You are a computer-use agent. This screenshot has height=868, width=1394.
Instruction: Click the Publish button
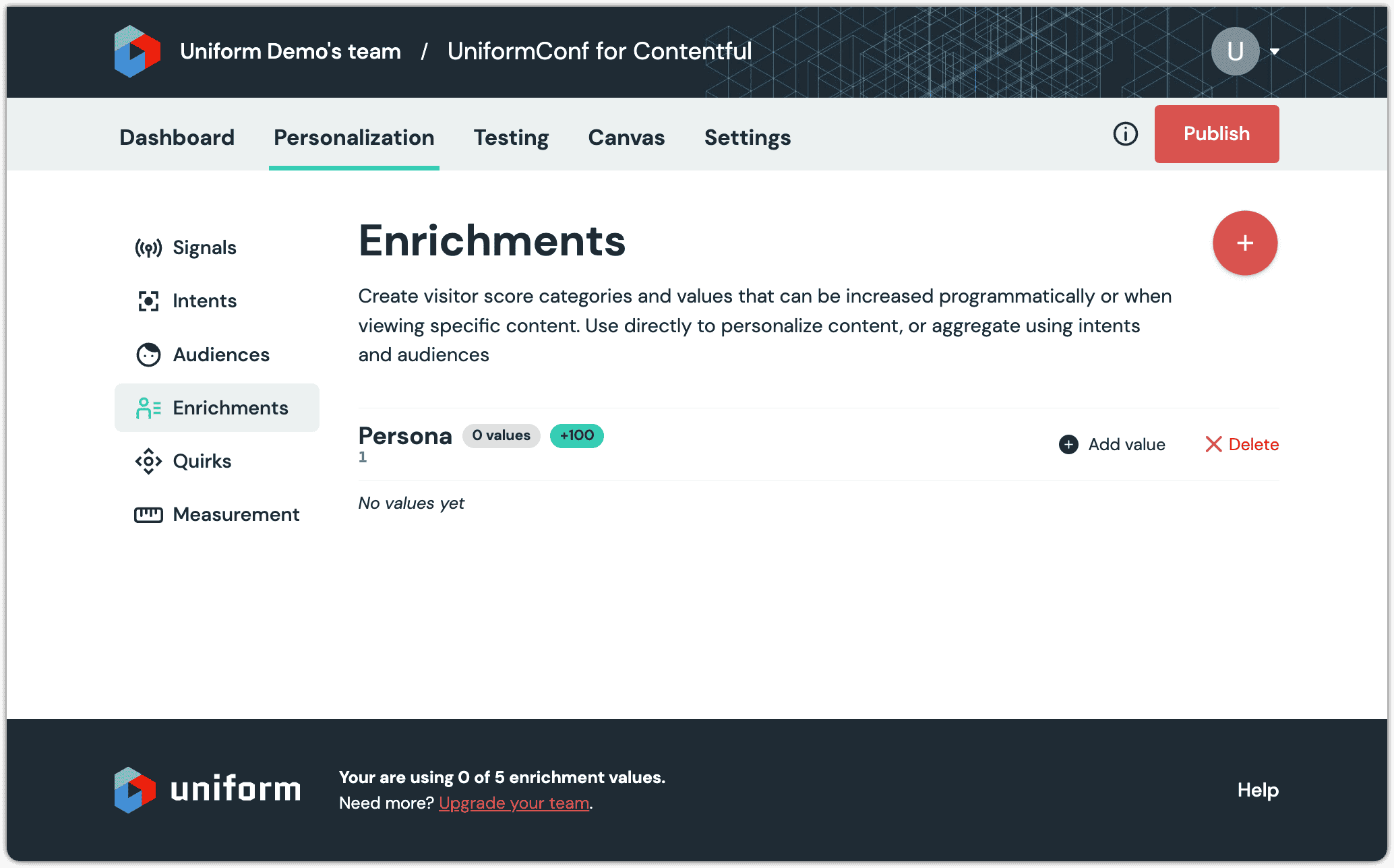[x=1216, y=133]
